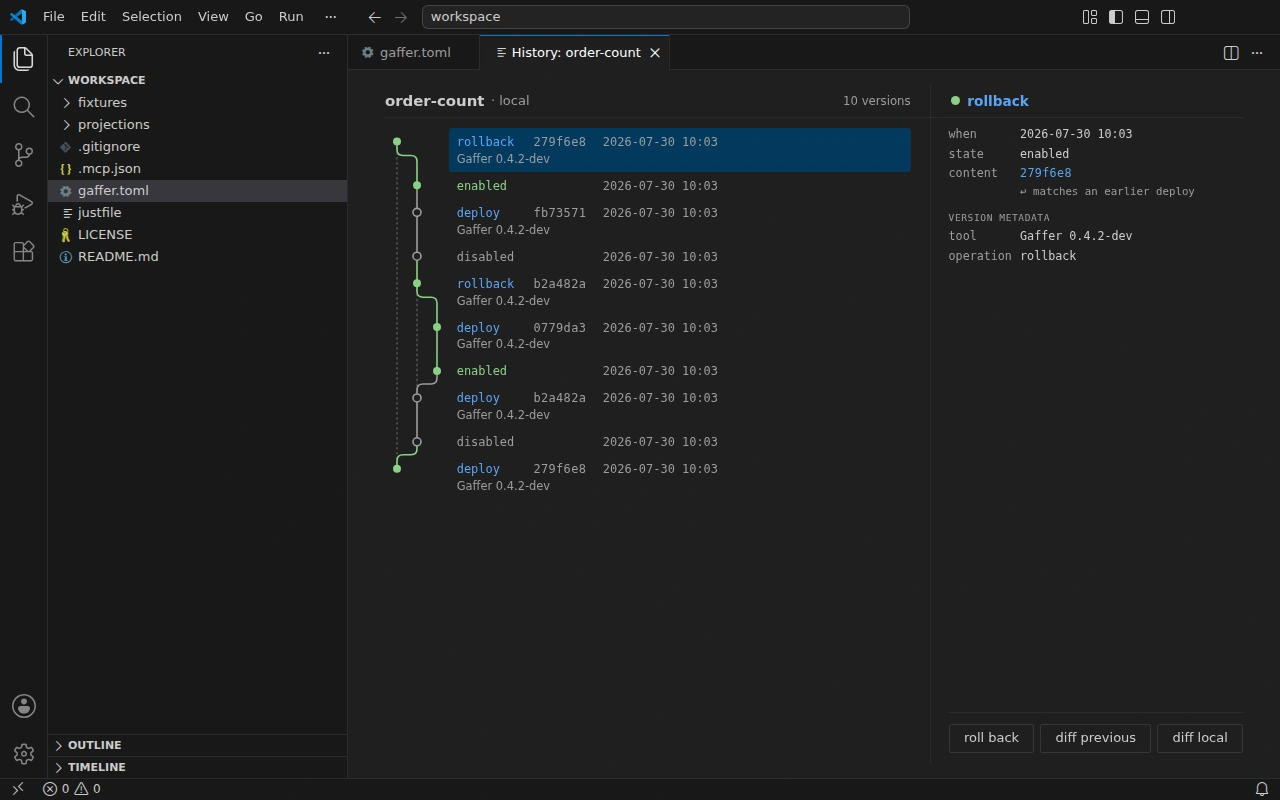Open the Accounts icon
1280x800 pixels.
point(24,706)
